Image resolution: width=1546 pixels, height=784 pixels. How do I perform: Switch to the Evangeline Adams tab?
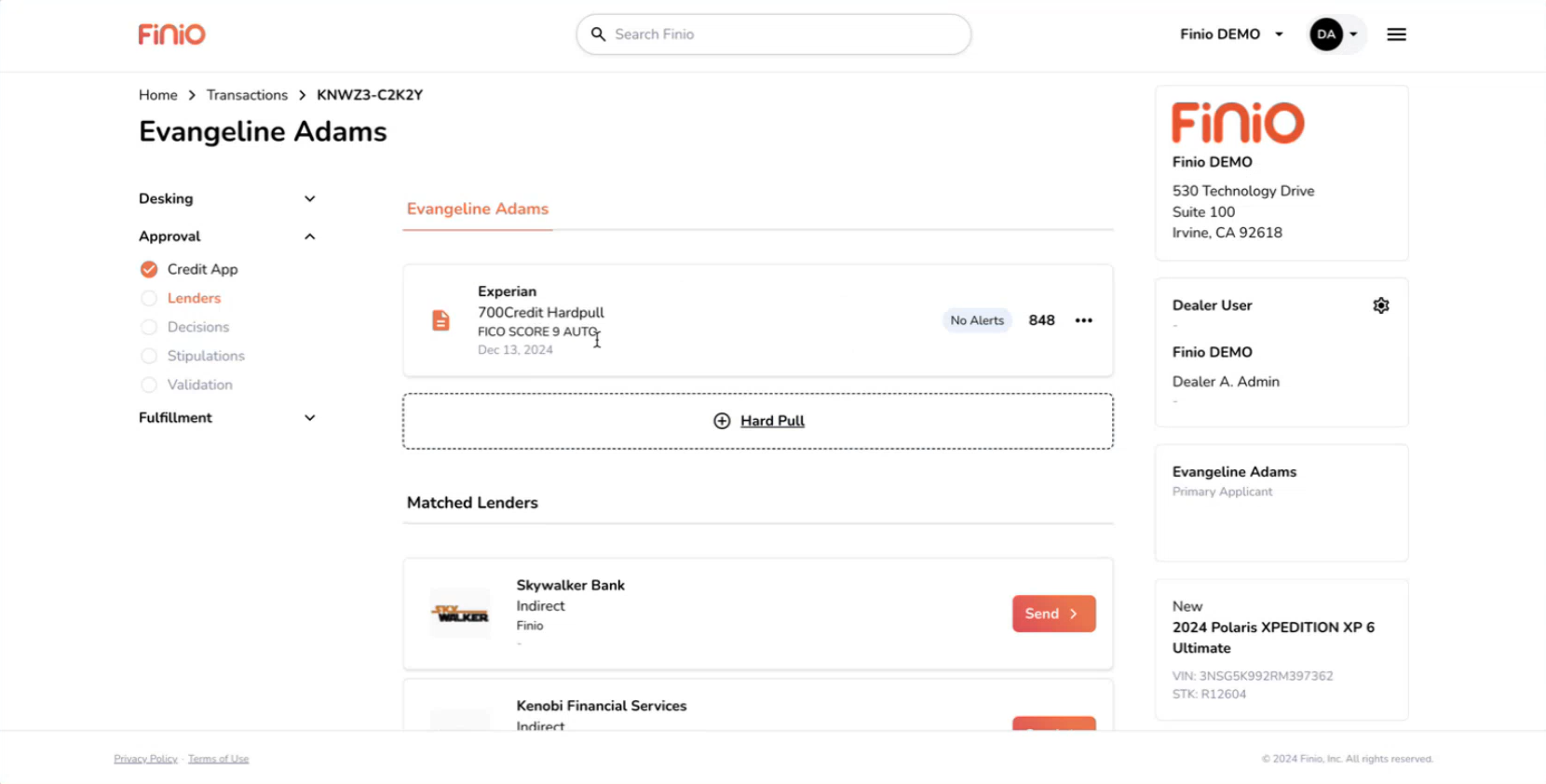[x=478, y=210]
